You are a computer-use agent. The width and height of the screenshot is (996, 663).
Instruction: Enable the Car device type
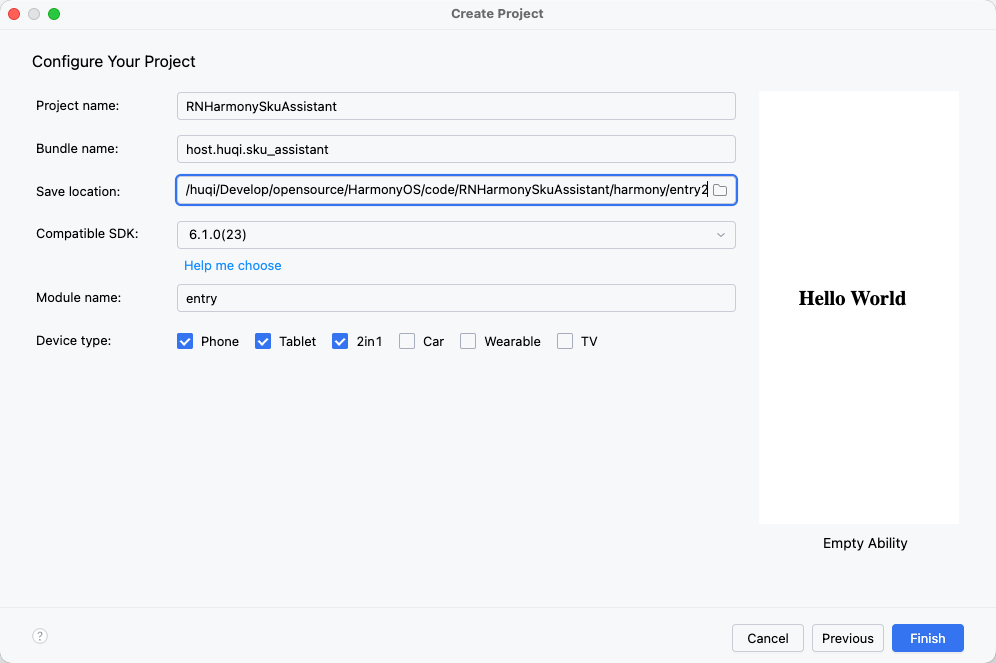tap(407, 341)
